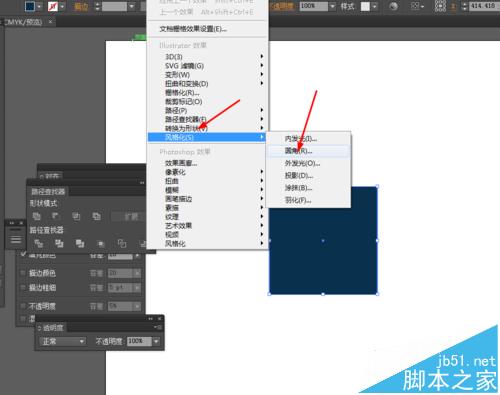Choose 投影(D)... drop shadow option
500x395 pixels.
tap(308, 176)
